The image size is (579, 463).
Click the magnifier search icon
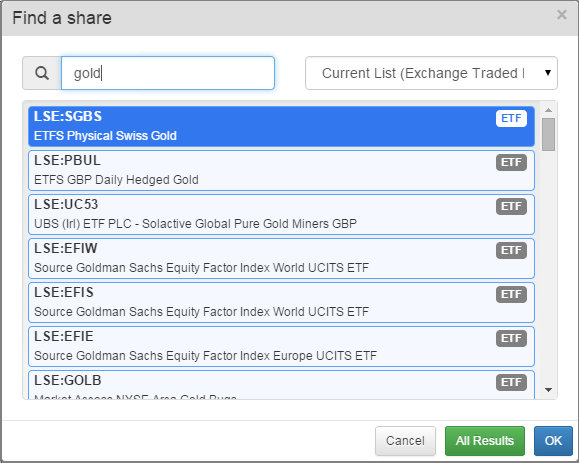pyautogui.click(x=42, y=73)
